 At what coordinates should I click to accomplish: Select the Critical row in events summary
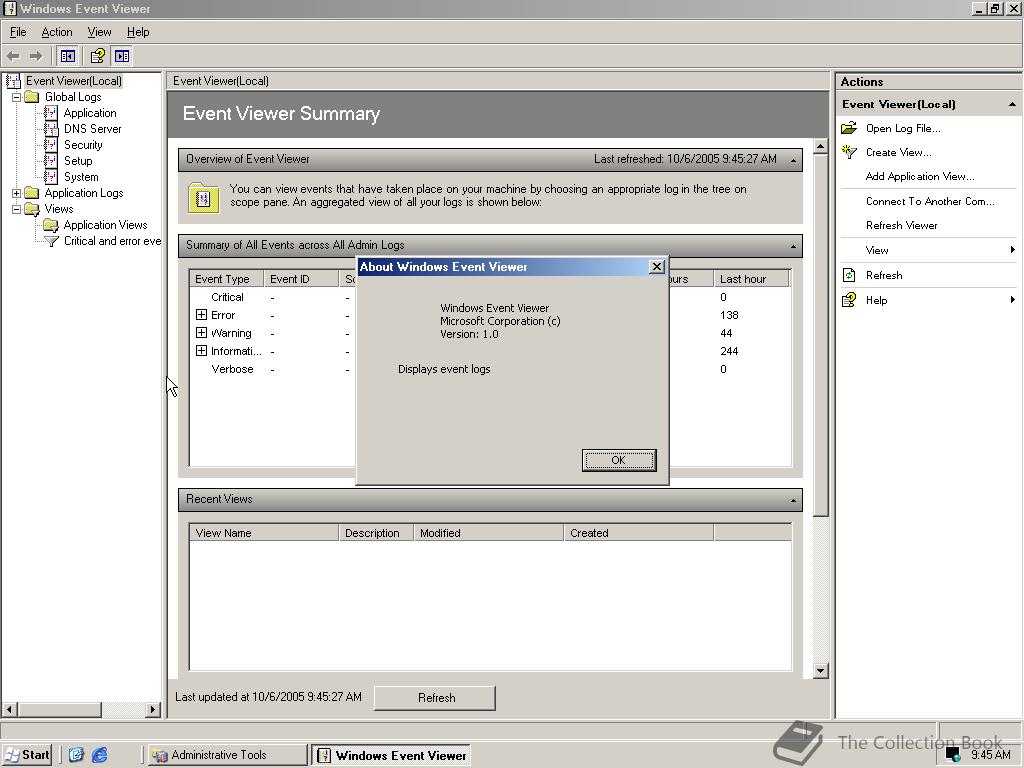tap(227, 297)
